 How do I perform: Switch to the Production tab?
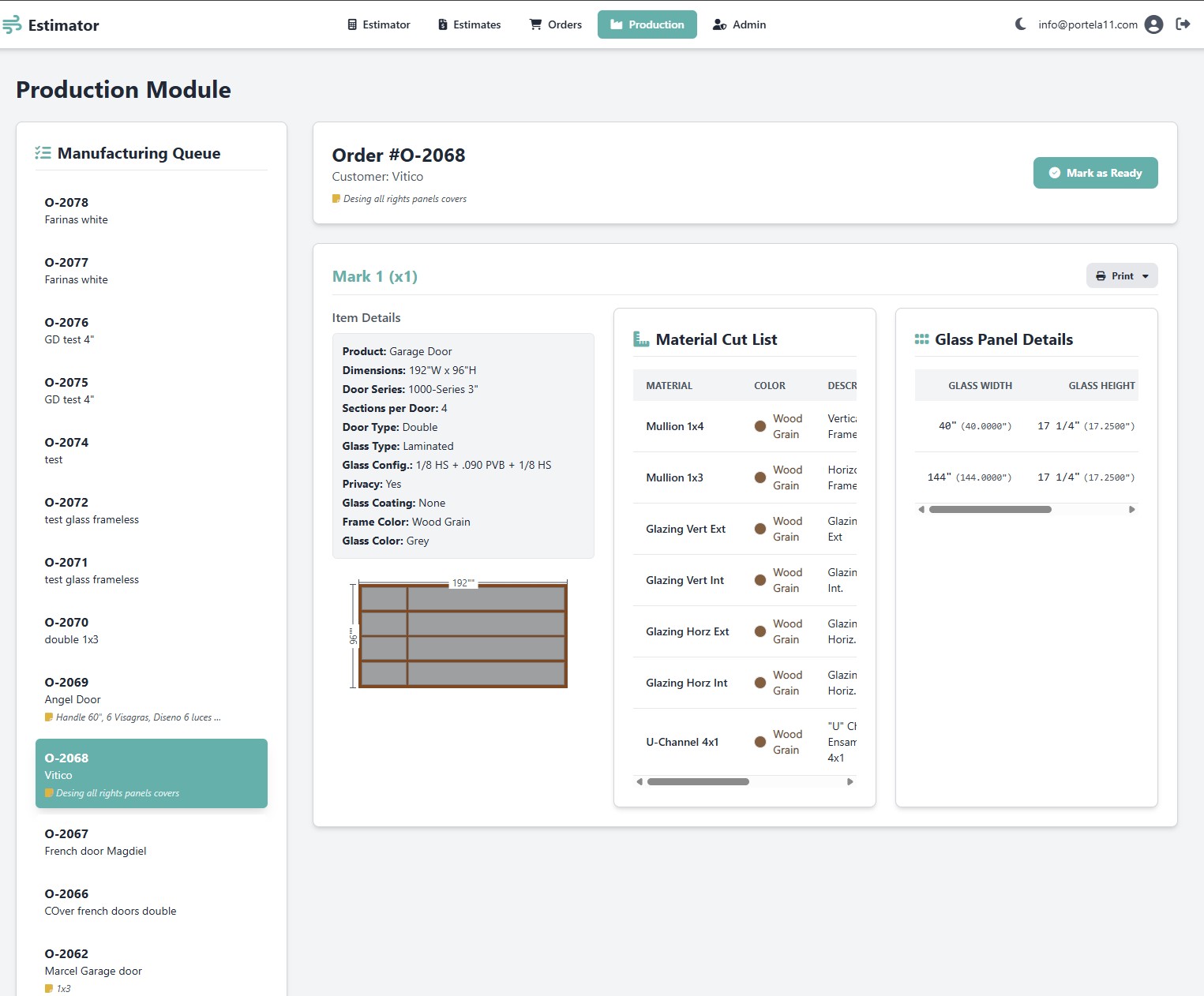pyautogui.click(x=647, y=24)
